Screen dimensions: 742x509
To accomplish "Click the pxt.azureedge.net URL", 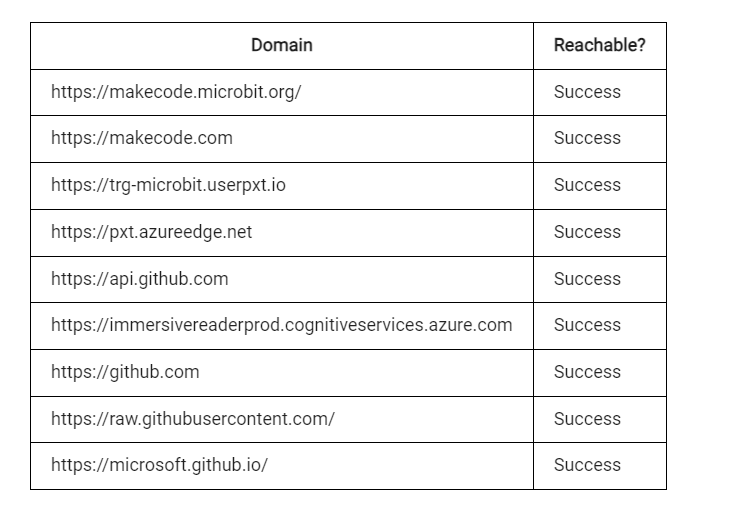I will [x=151, y=232].
